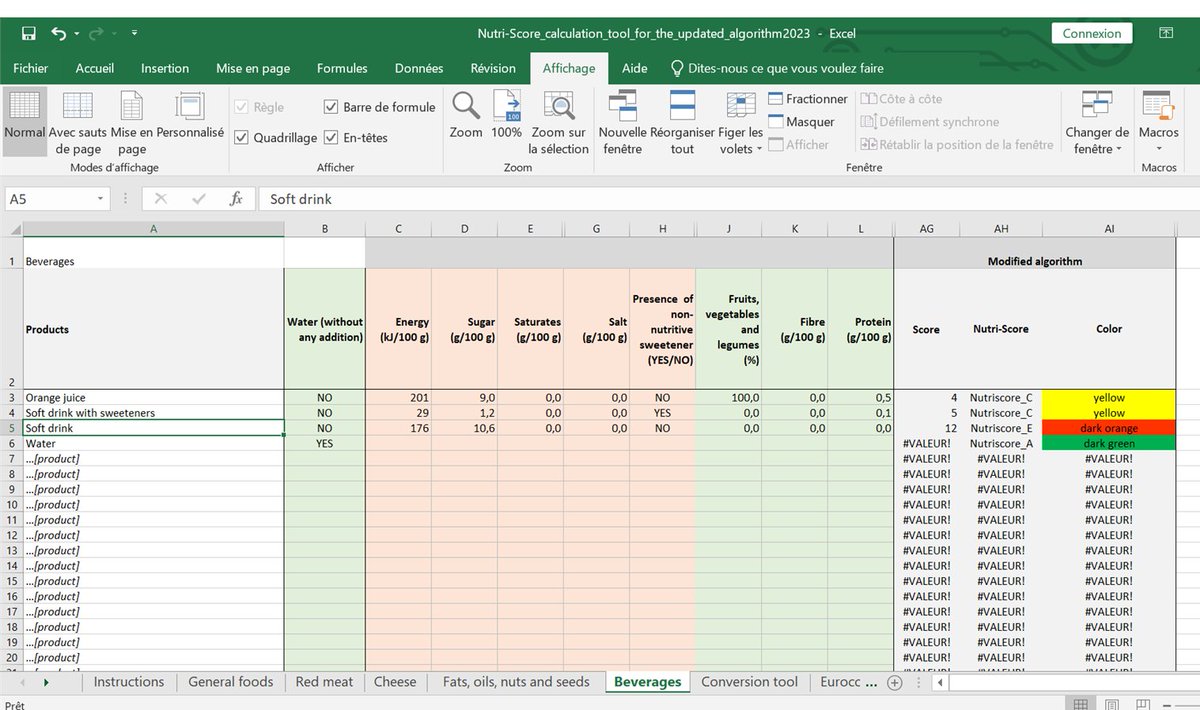Open the Formules ribbon tab
The image size is (1200, 710).
click(x=342, y=68)
